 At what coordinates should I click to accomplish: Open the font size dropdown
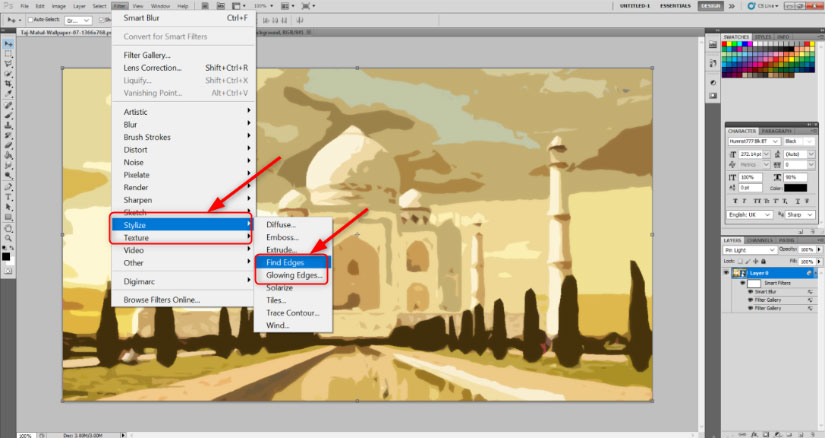coord(767,154)
